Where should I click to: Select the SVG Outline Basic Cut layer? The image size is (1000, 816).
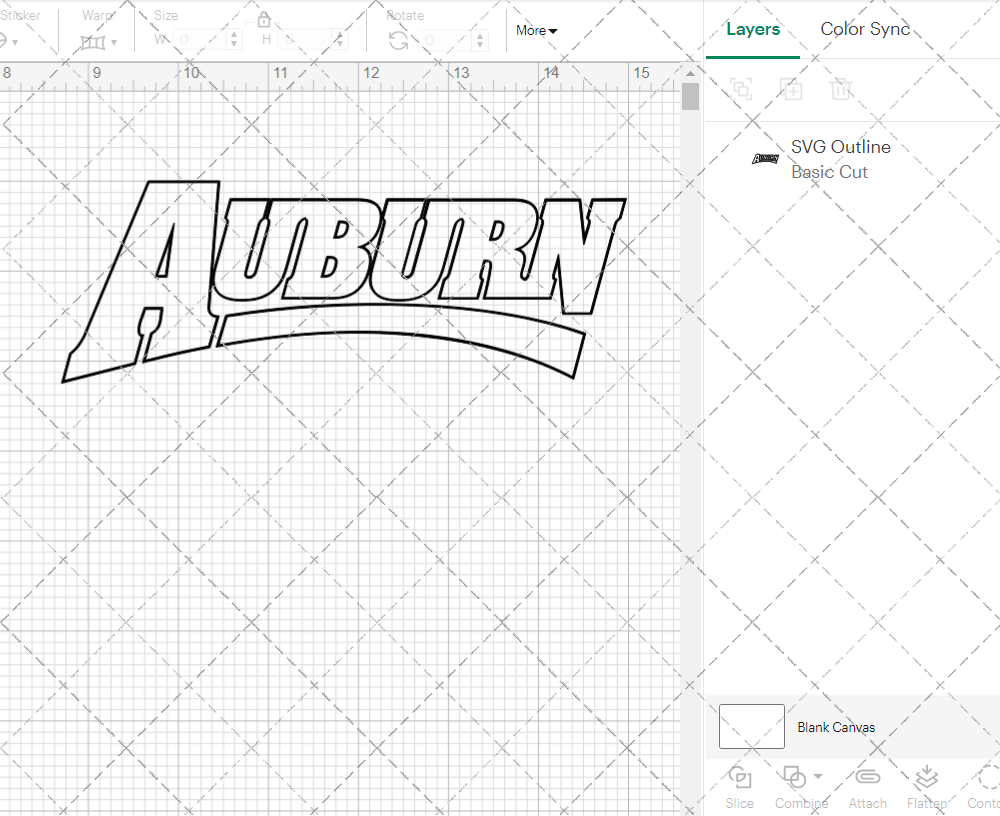[840, 159]
